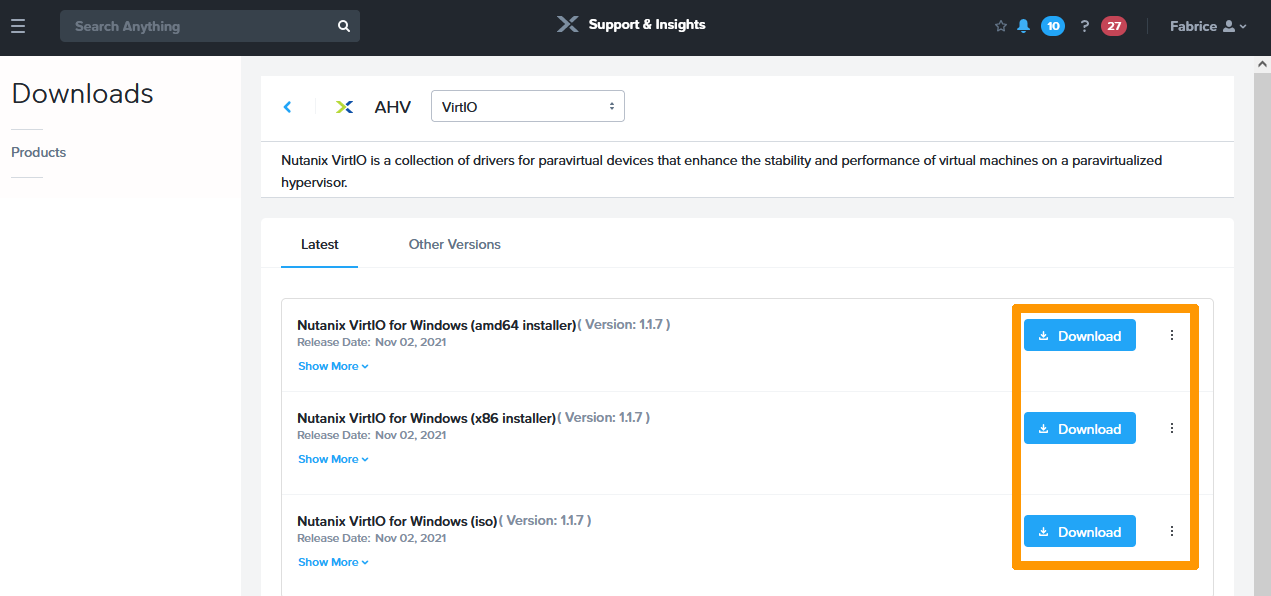Open kebab menu for VirtIO iso
1271x596 pixels.
pos(1172,531)
